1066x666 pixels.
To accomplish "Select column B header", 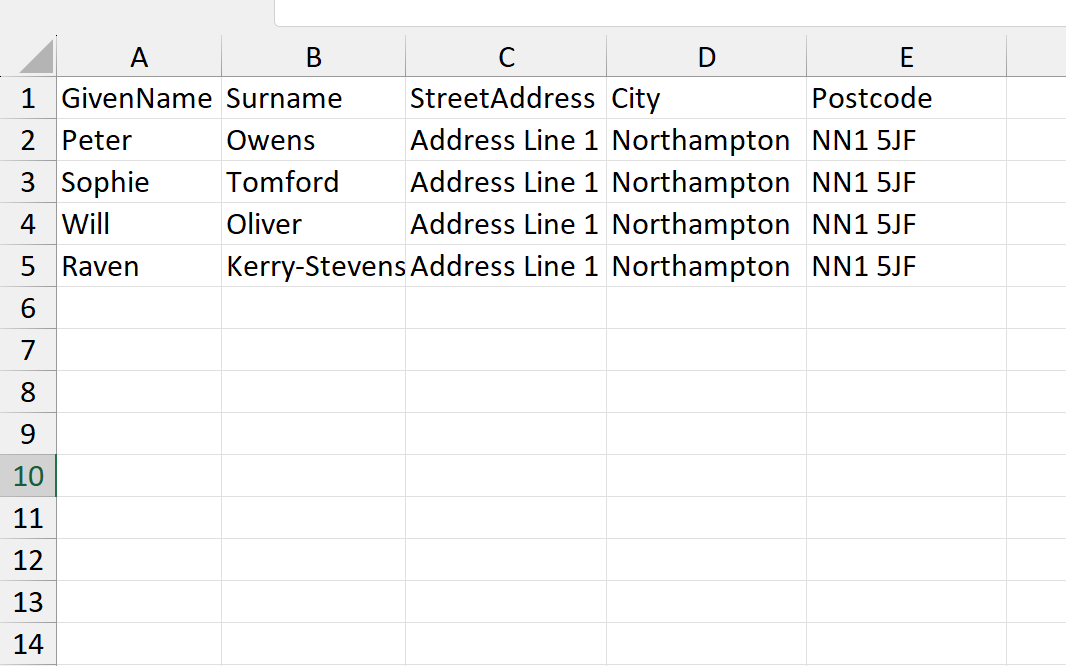I will tap(313, 58).
